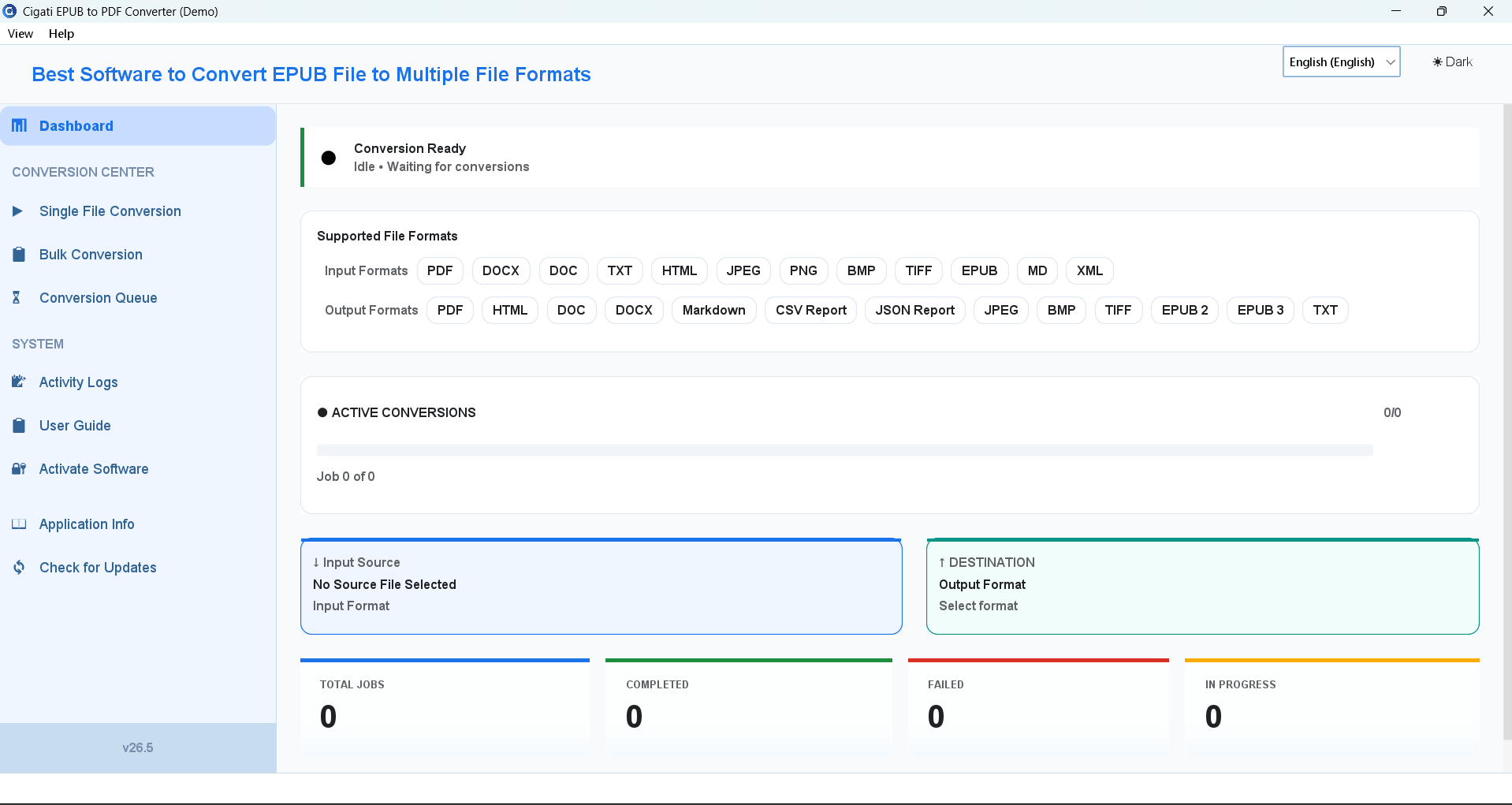Click the Cigati app logo in title bar
This screenshot has width=1512, height=805.
click(9, 11)
